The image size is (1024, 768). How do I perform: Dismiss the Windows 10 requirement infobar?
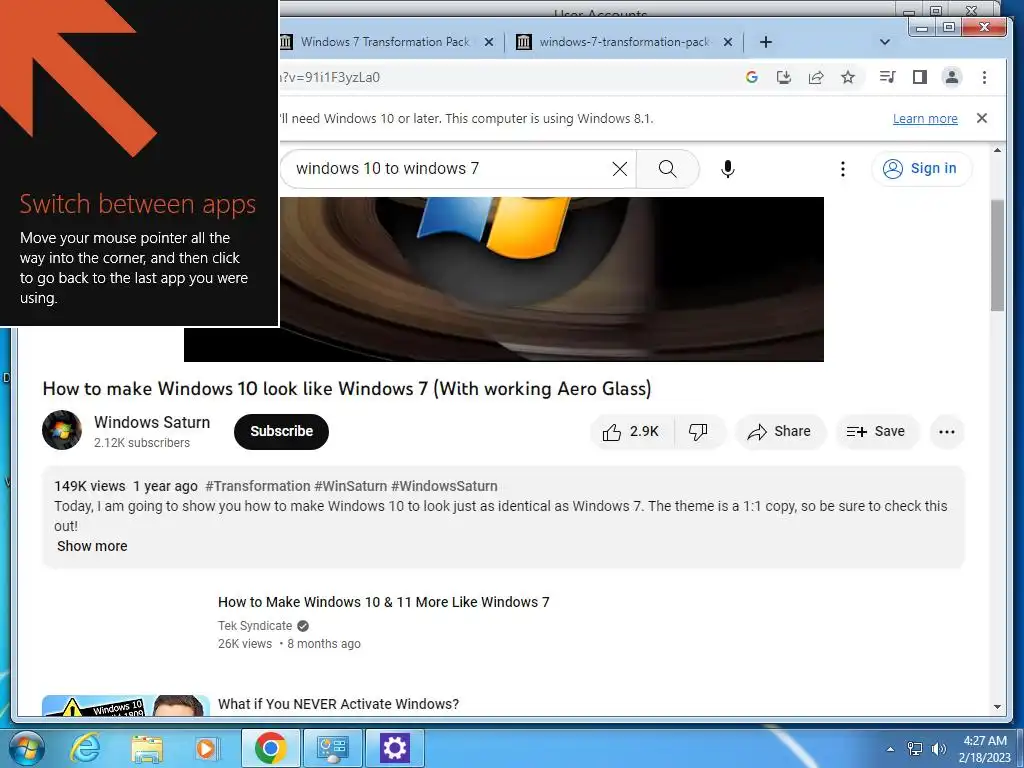pos(982,118)
